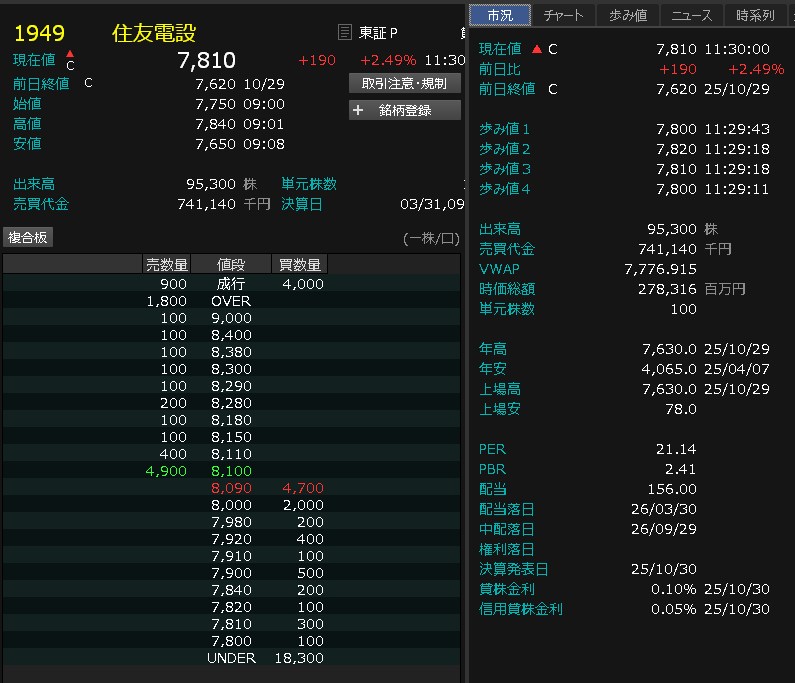Click the 年安 value 4,065.0
This screenshot has width=795, height=683.
click(669, 369)
